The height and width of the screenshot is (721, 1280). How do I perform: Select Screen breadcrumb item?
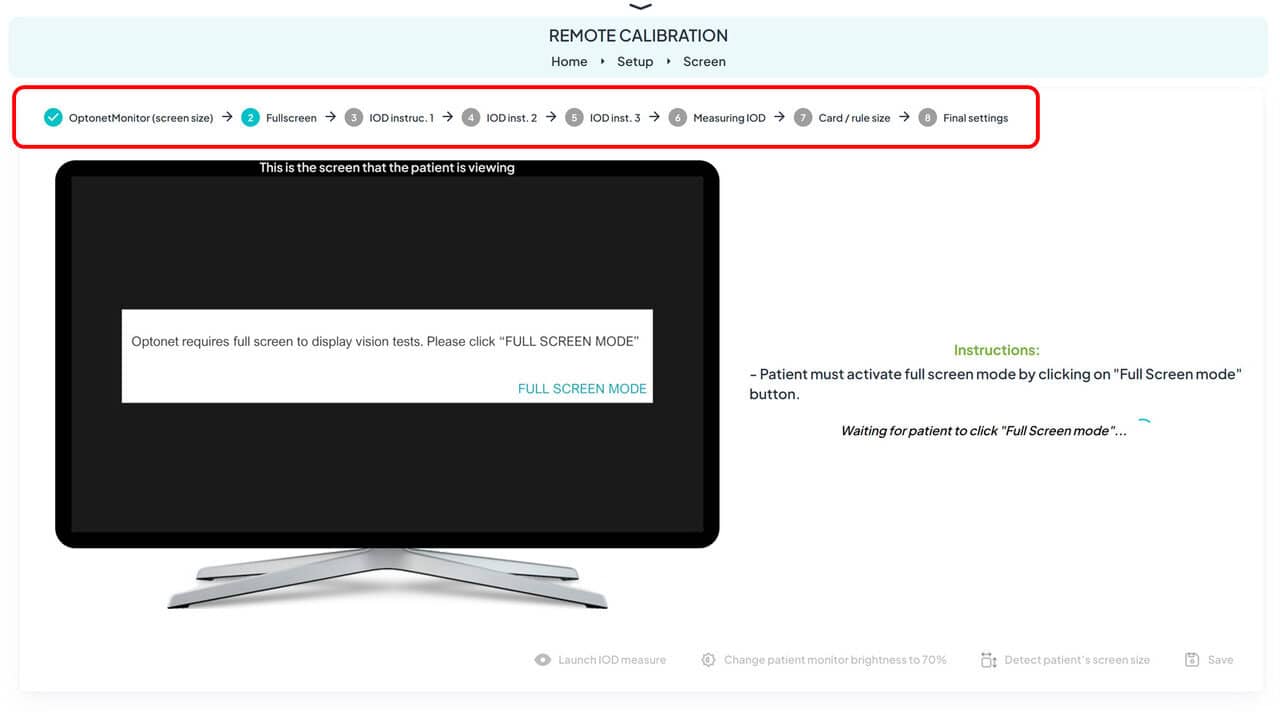704,62
